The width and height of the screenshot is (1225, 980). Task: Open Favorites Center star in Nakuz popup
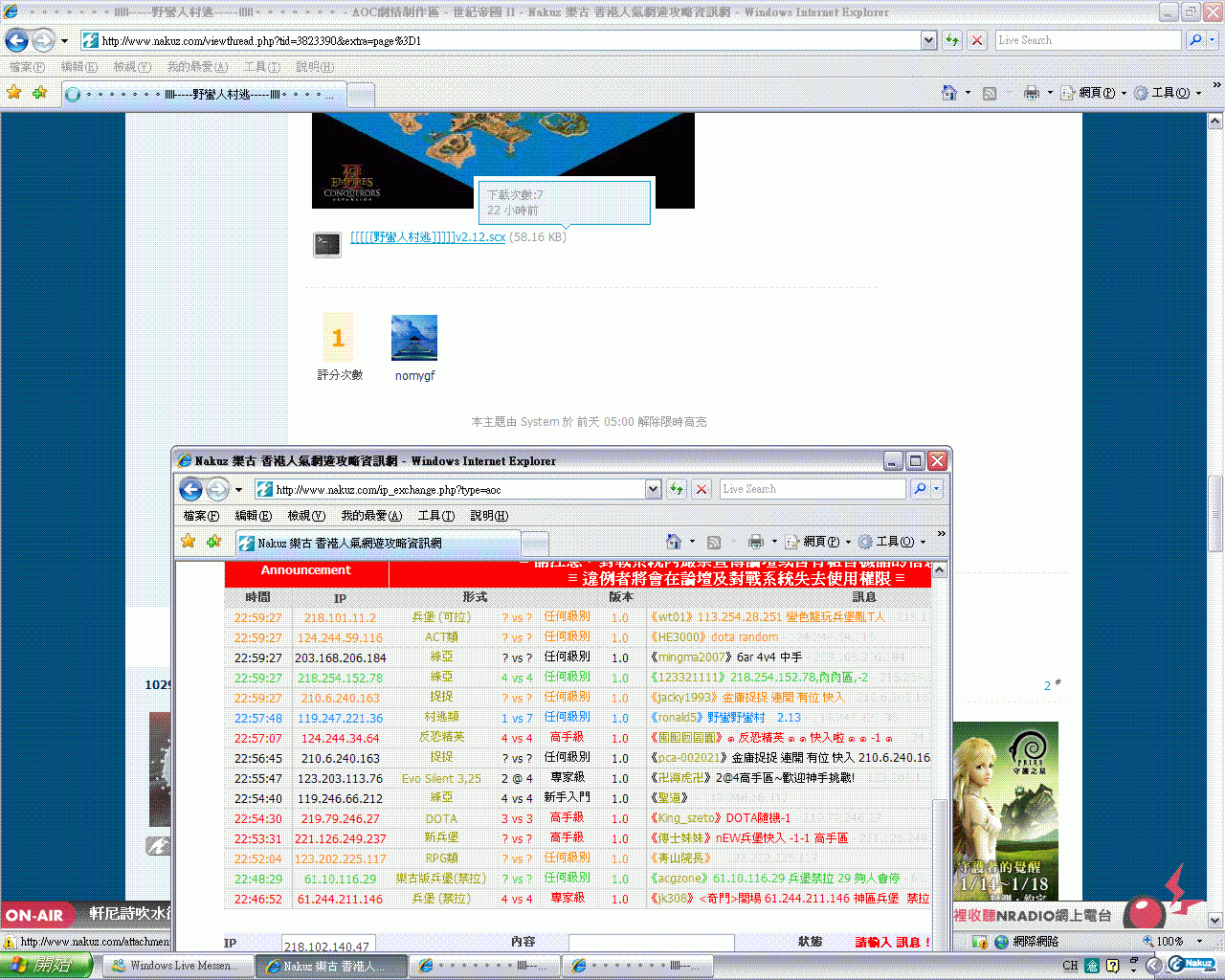[x=189, y=542]
